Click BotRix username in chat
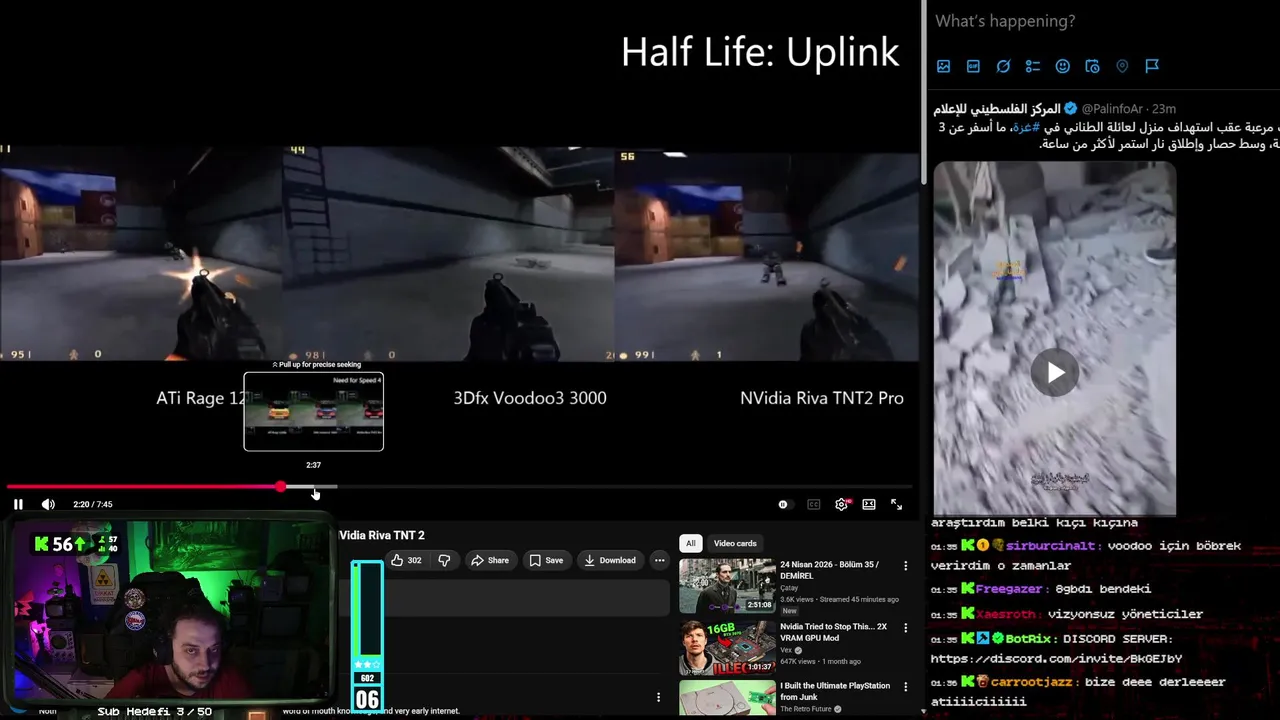Screen dimensions: 1280x720 pos(1028,638)
